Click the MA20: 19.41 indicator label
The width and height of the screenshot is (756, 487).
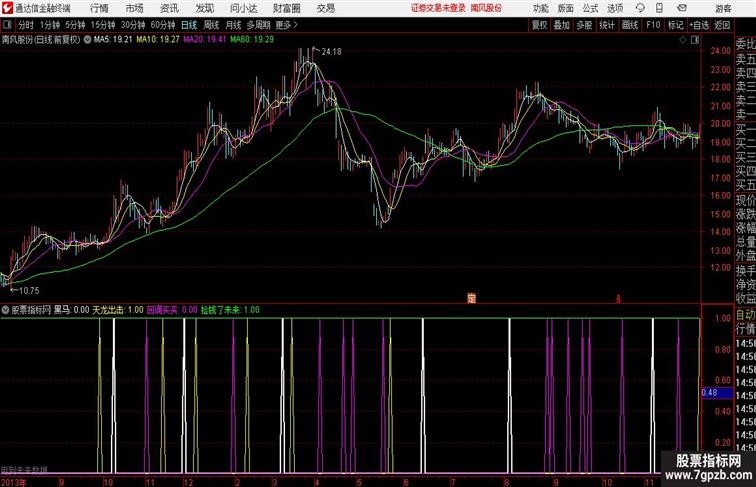(204, 40)
